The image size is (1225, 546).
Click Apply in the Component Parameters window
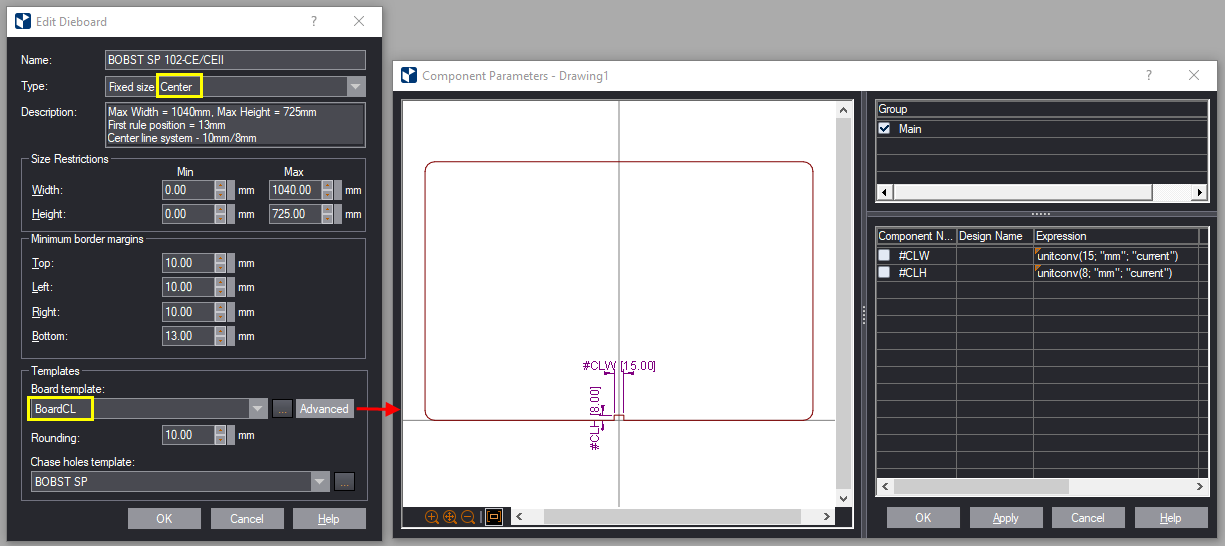(x=1006, y=518)
